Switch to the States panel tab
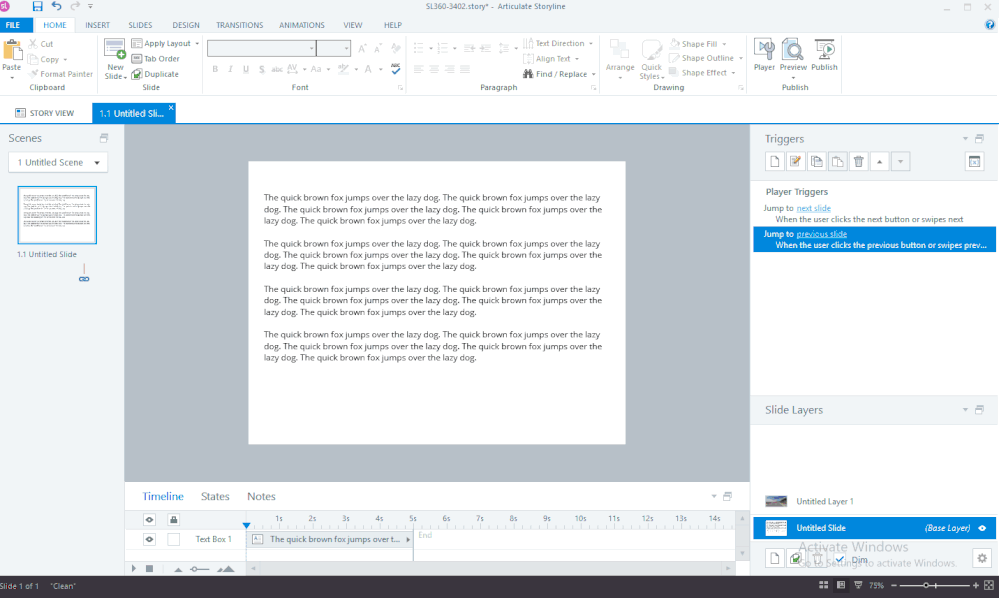999x598 pixels. click(x=215, y=496)
